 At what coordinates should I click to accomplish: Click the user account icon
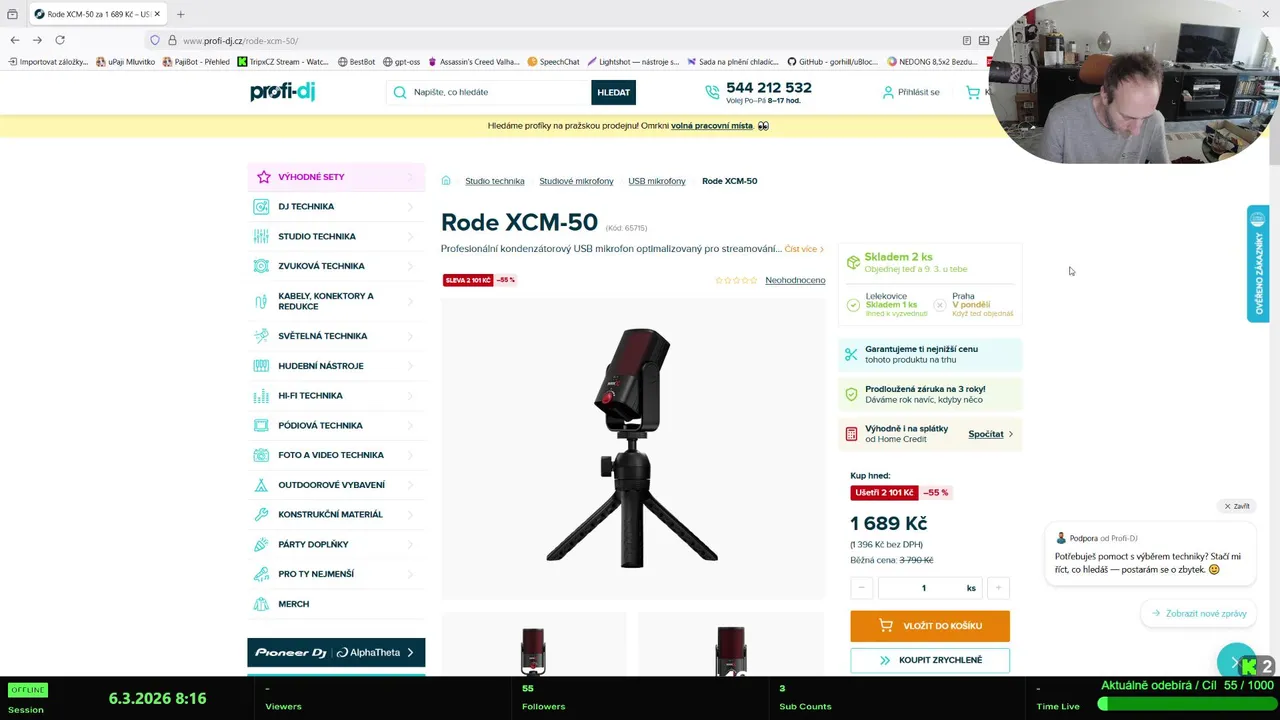coord(888,92)
